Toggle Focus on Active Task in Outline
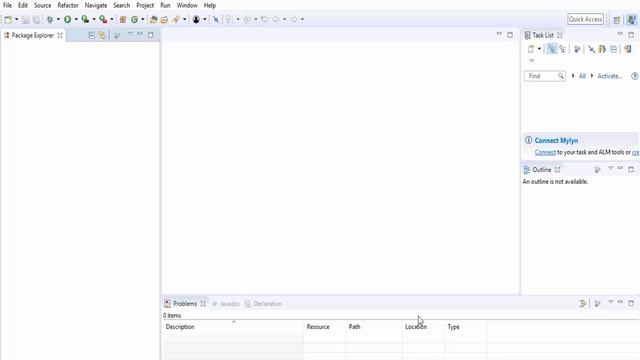Viewport: 640px width, 360px height. [x=598, y=169]
